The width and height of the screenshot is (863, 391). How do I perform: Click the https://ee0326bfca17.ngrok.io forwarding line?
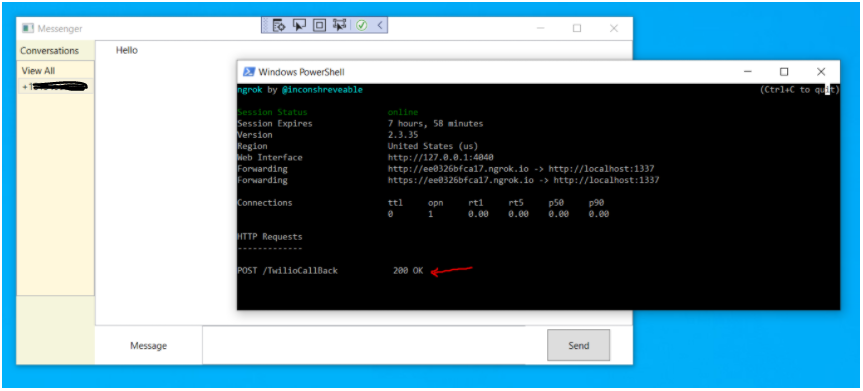pos(523,180)
